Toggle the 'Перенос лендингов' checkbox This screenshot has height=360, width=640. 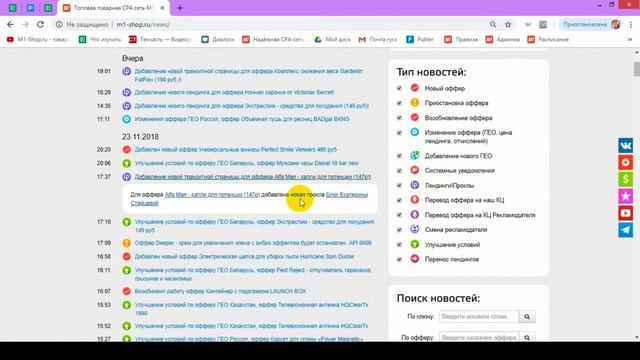tap(399, 259)
